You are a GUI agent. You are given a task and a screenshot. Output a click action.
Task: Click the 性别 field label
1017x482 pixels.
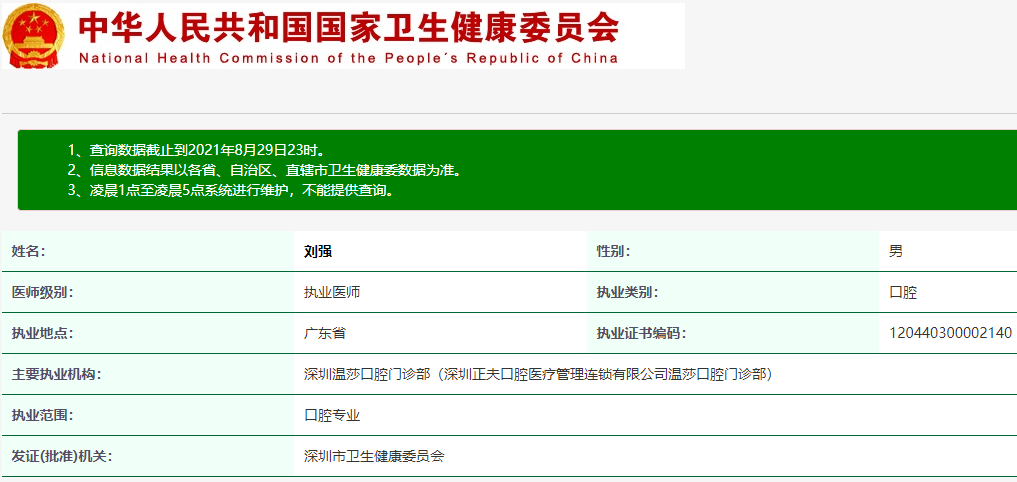pos(613,252)
